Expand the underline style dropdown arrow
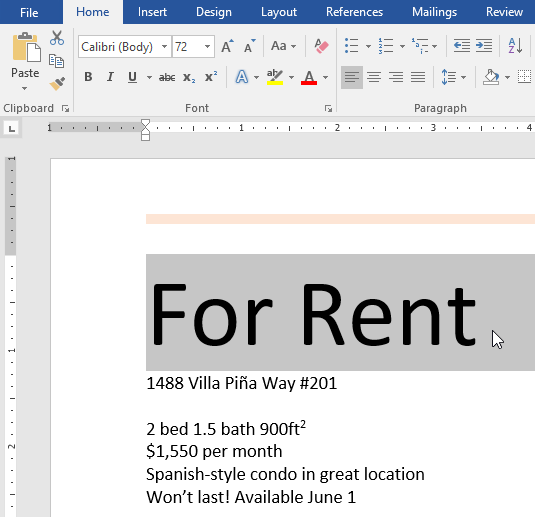Viewport: 535px width, 517px height. (x=149, y=77)
